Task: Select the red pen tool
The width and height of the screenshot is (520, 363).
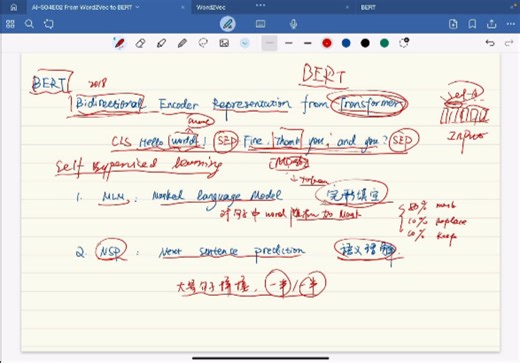Action: pos(119,43)
